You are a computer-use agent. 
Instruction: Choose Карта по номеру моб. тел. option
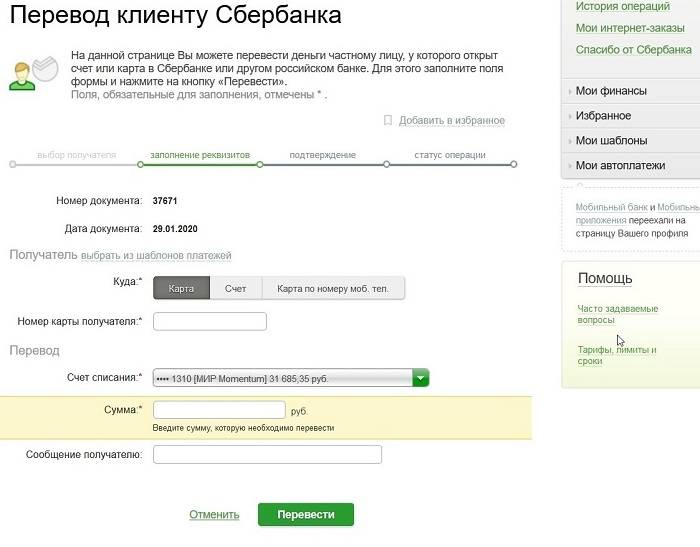(333, 288)
